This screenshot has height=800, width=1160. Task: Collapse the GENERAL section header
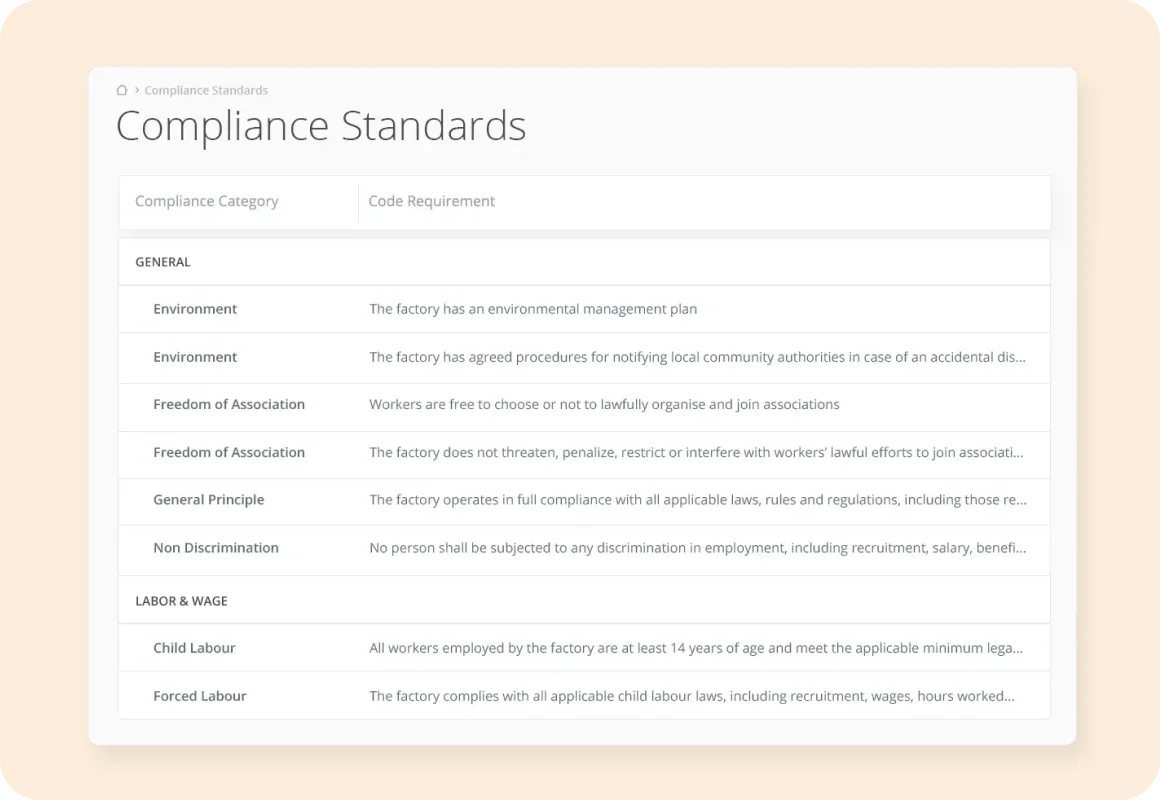163,261
